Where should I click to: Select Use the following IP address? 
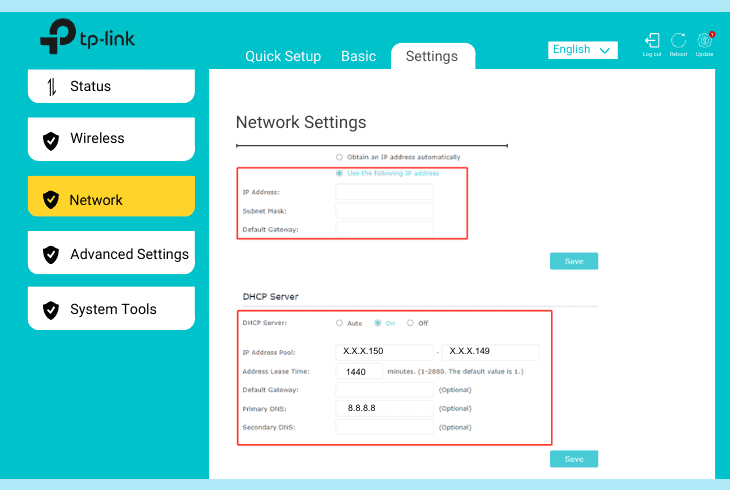pos(339,173)
